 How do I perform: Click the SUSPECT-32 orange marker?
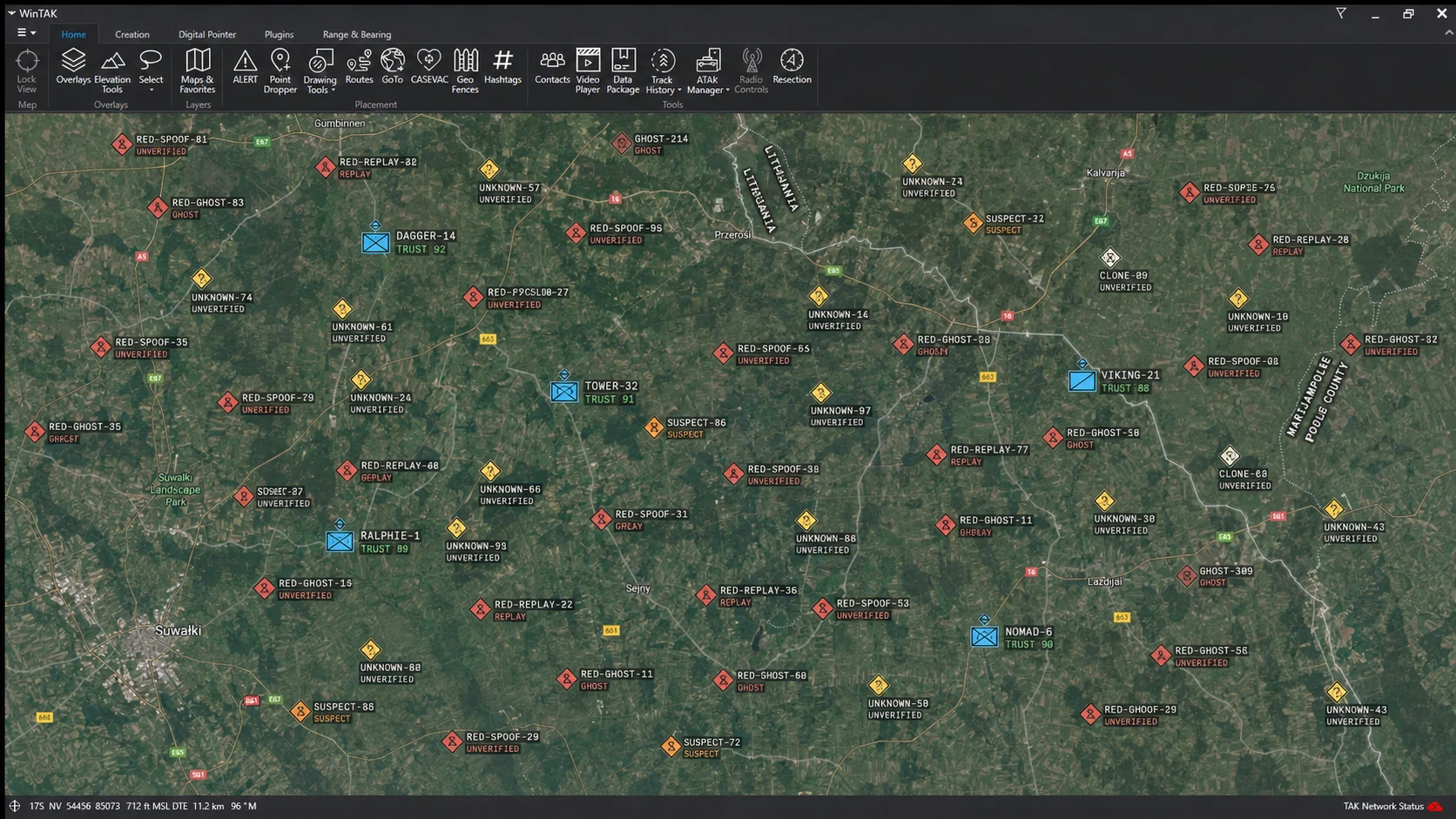[973, 224]
